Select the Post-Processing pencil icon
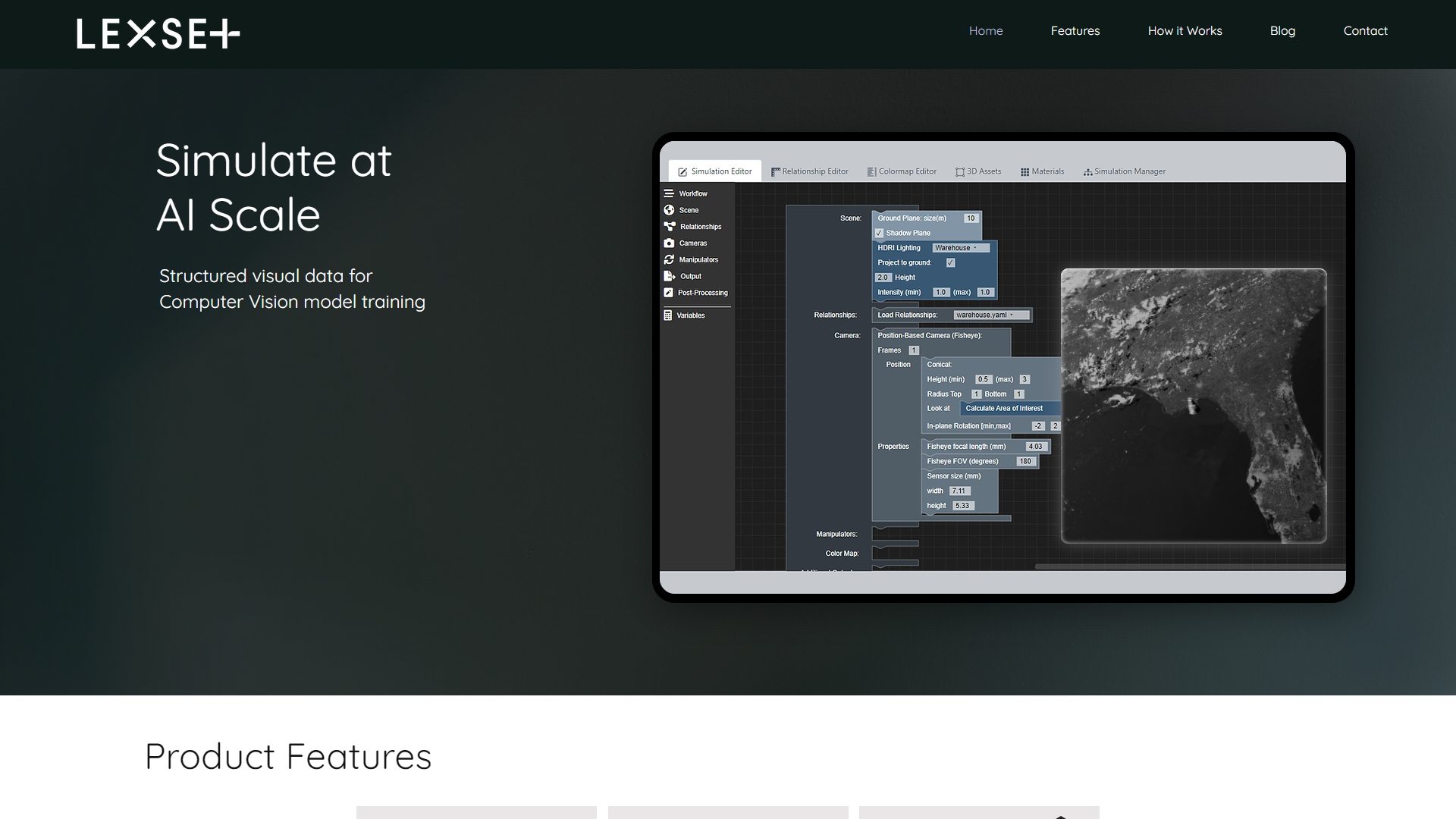This screenshot has width=1456, height=819. tap(670, 293)
